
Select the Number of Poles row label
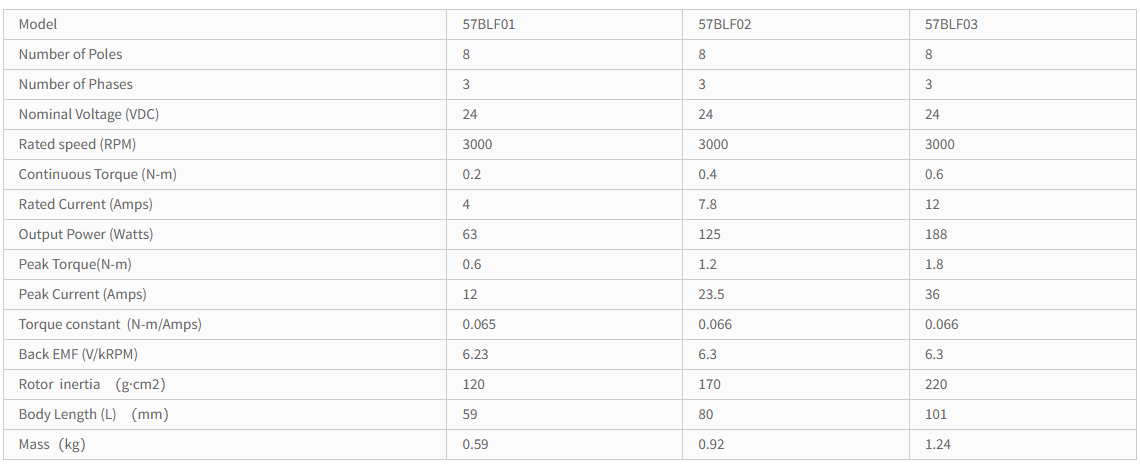[70, 54]
